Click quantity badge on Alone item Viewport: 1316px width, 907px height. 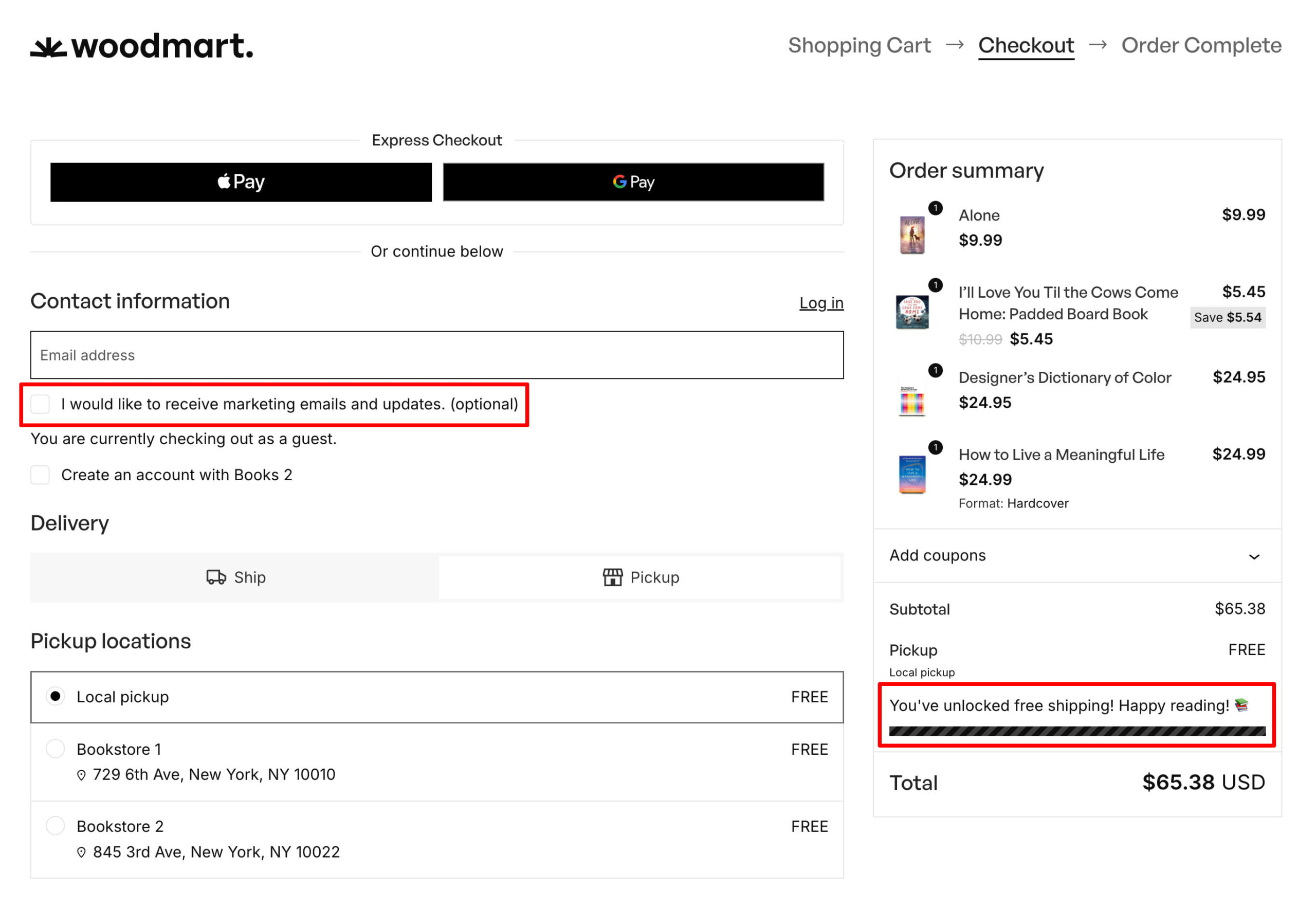936,209
